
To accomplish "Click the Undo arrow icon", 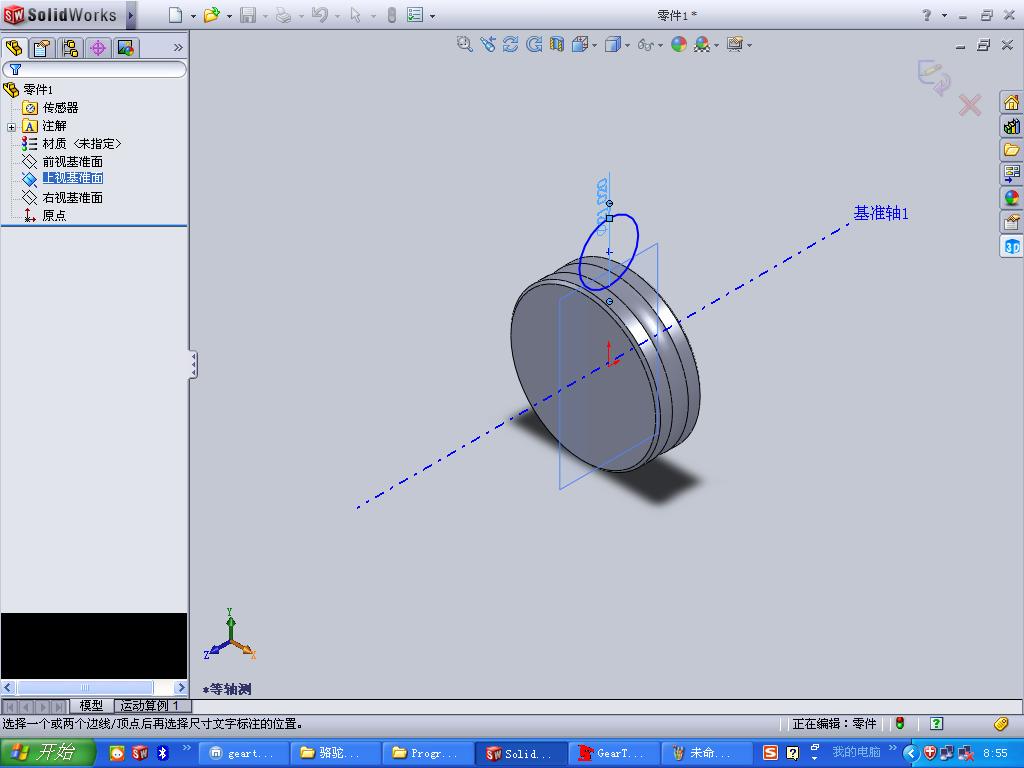I will point(319,15).
